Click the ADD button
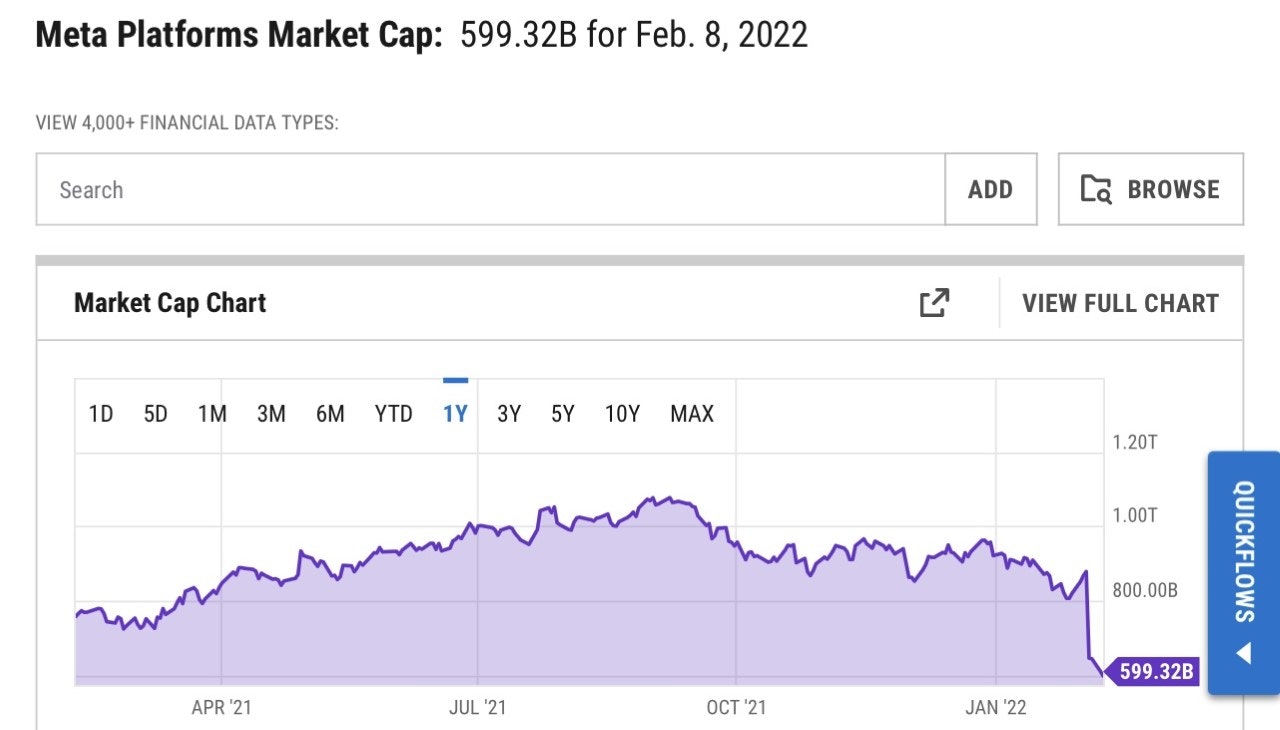The width and height of the screenshot is (1280, 730). tap(991, 189)
